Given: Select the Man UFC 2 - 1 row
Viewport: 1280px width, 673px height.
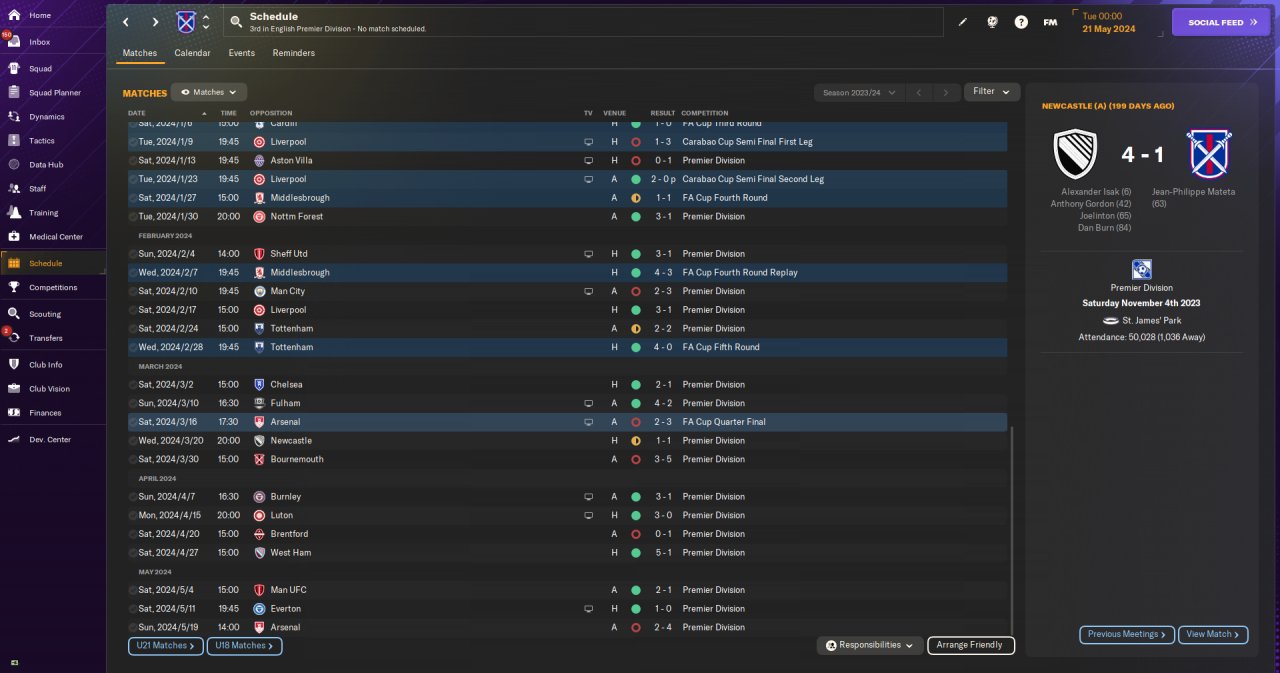Looking at the screenshot, I should [x=568, y=590].
